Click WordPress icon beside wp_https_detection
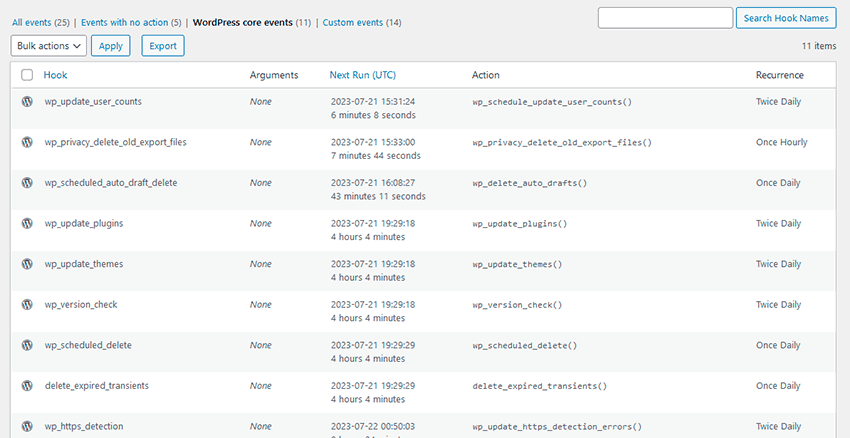Screen dimensions: 850x438 point(27,426)
